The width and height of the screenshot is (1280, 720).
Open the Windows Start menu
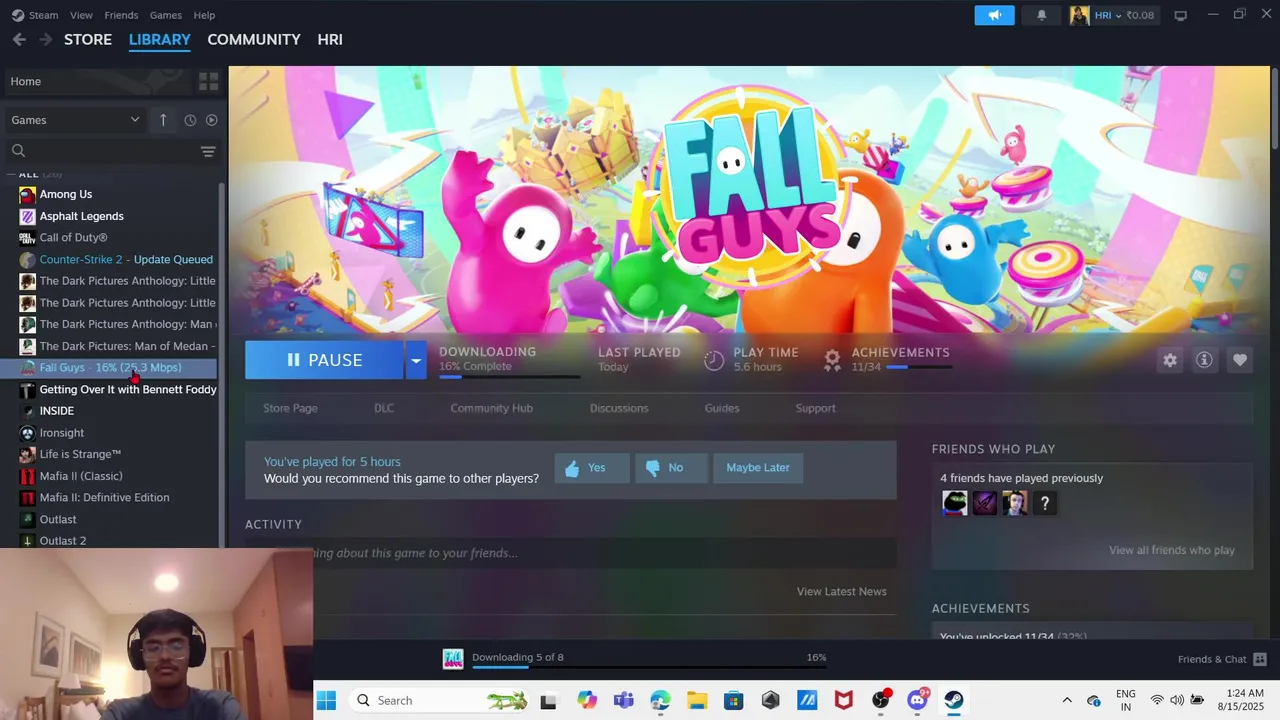pyautogui.click(x=326, y=700)
